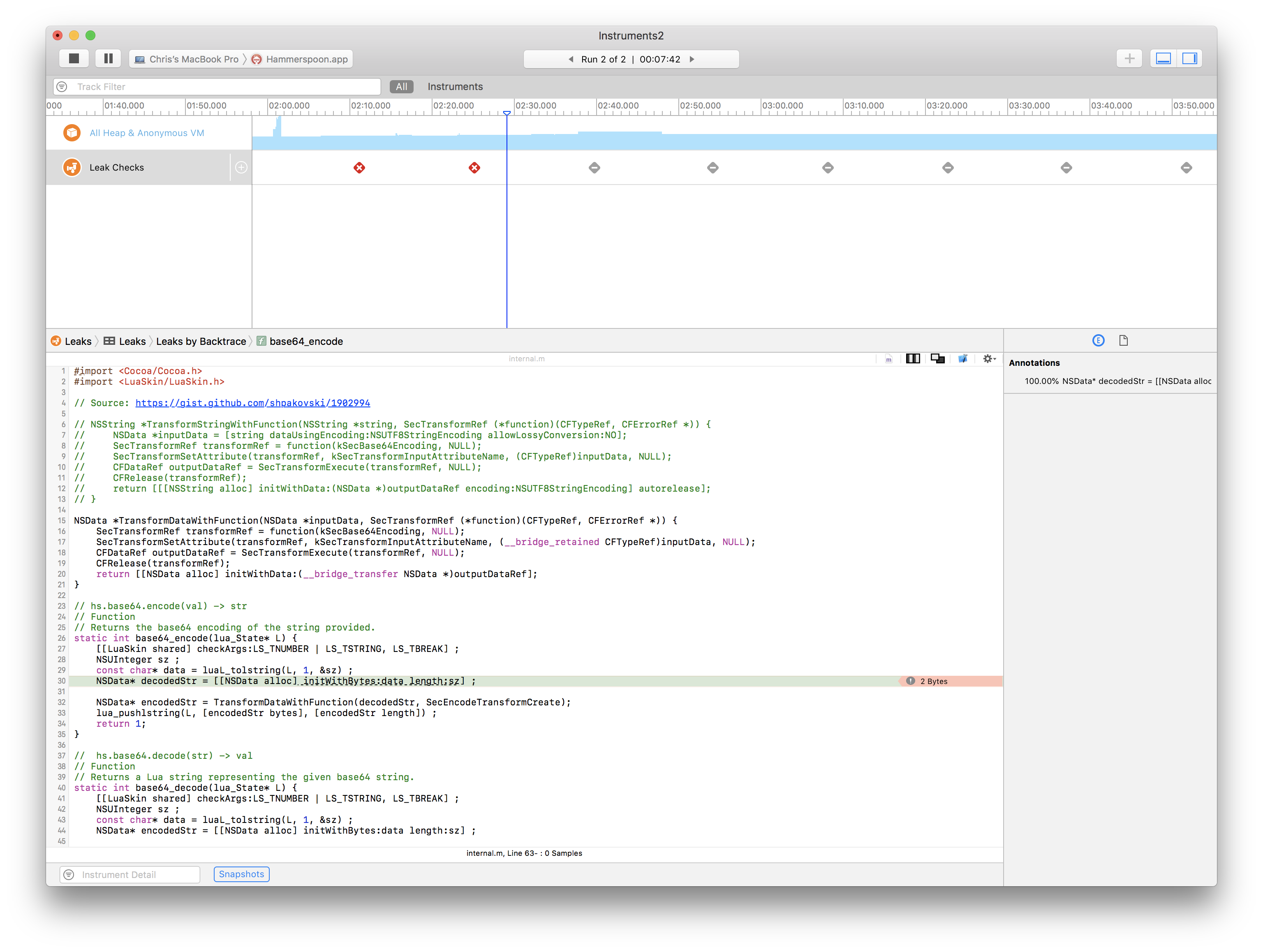Open the gist.github.com source link
Image resolution: width=1263 pixels, height=952 pixels.
point(252,403)
